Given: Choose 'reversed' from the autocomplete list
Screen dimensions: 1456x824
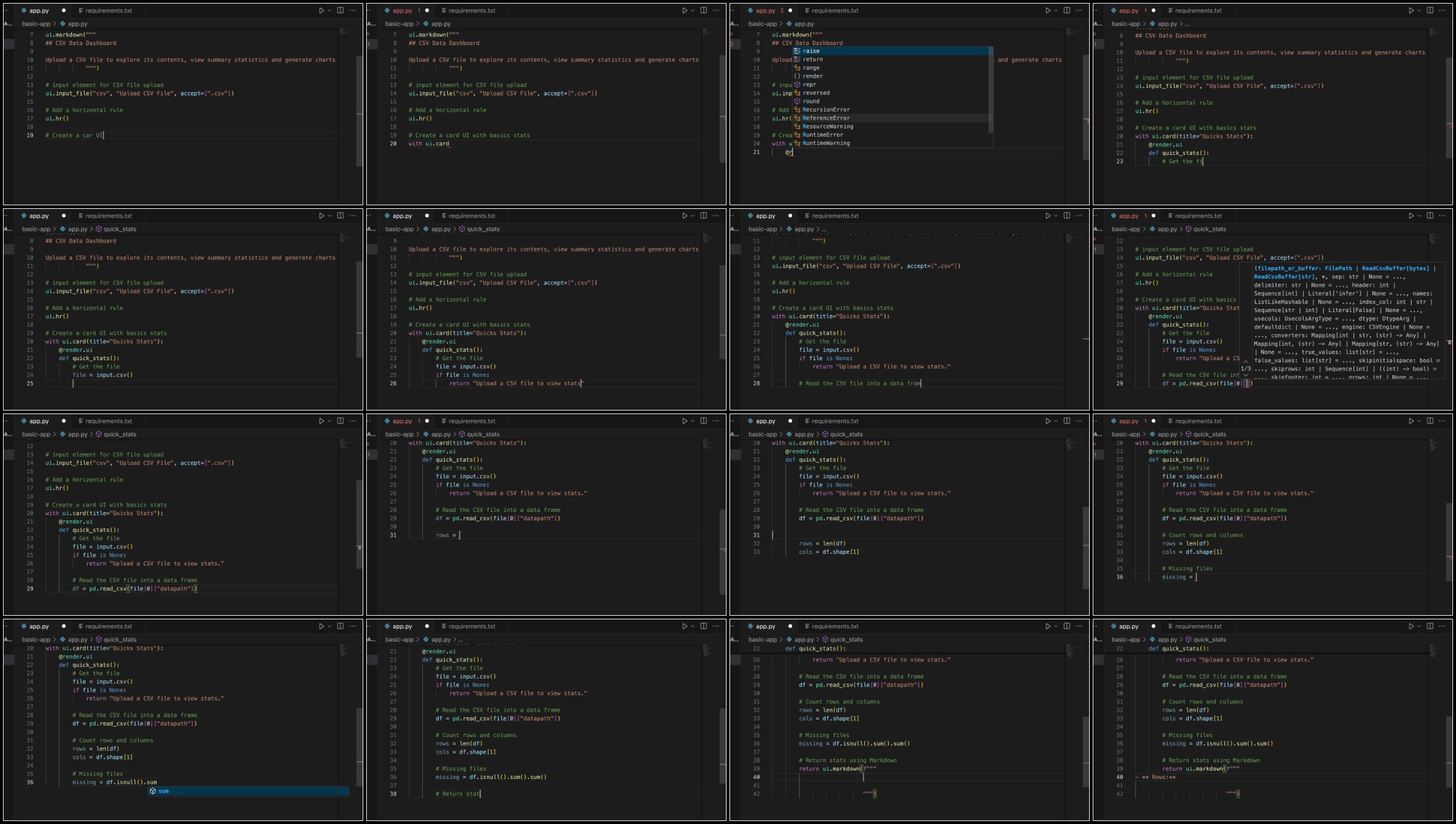Looking at the screenshot, I should click(890, 93).
